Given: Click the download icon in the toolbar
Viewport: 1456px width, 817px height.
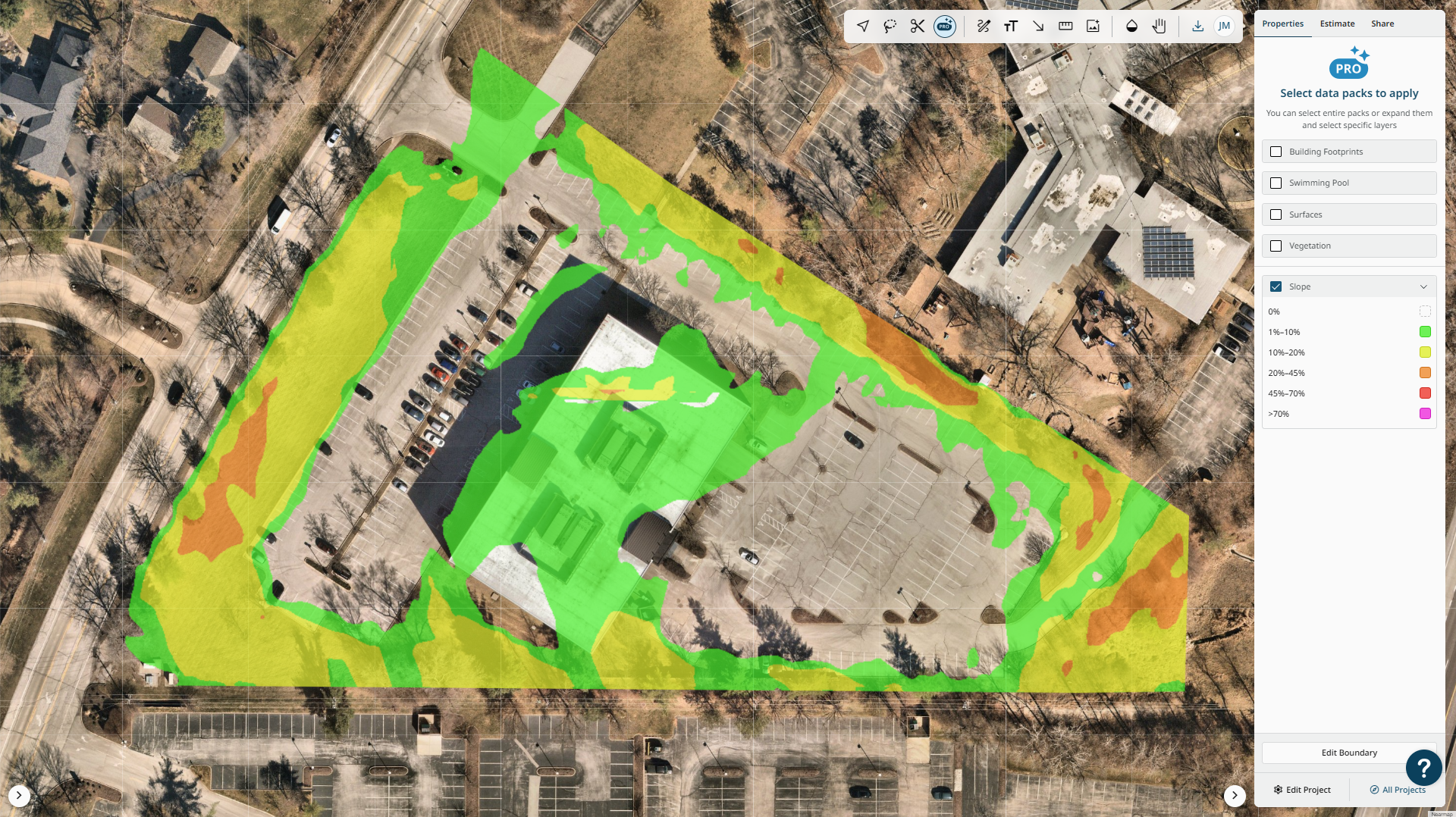Looking at the screenshot, I should coord(1197,25).
